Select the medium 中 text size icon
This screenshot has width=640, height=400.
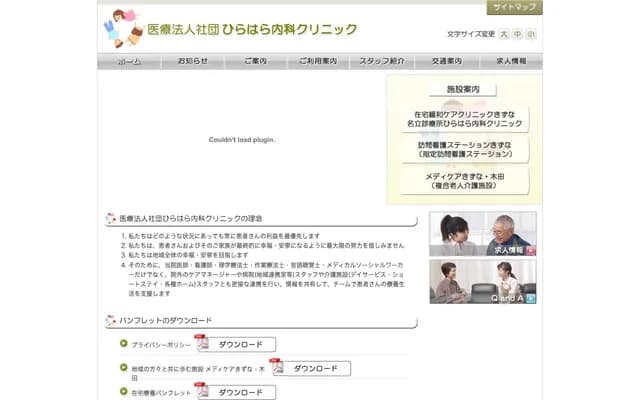517,34
